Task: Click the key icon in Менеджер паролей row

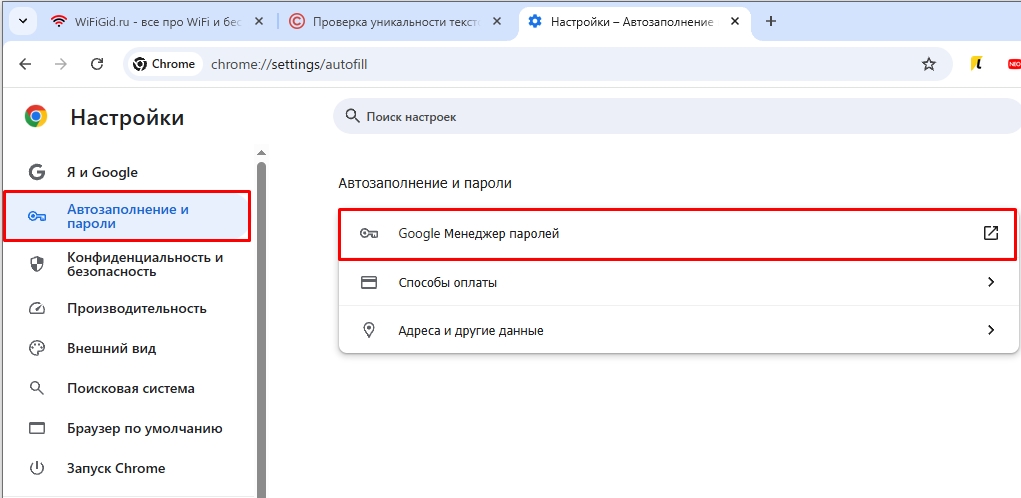Action: pyautogui.click(x=369, y=233)
